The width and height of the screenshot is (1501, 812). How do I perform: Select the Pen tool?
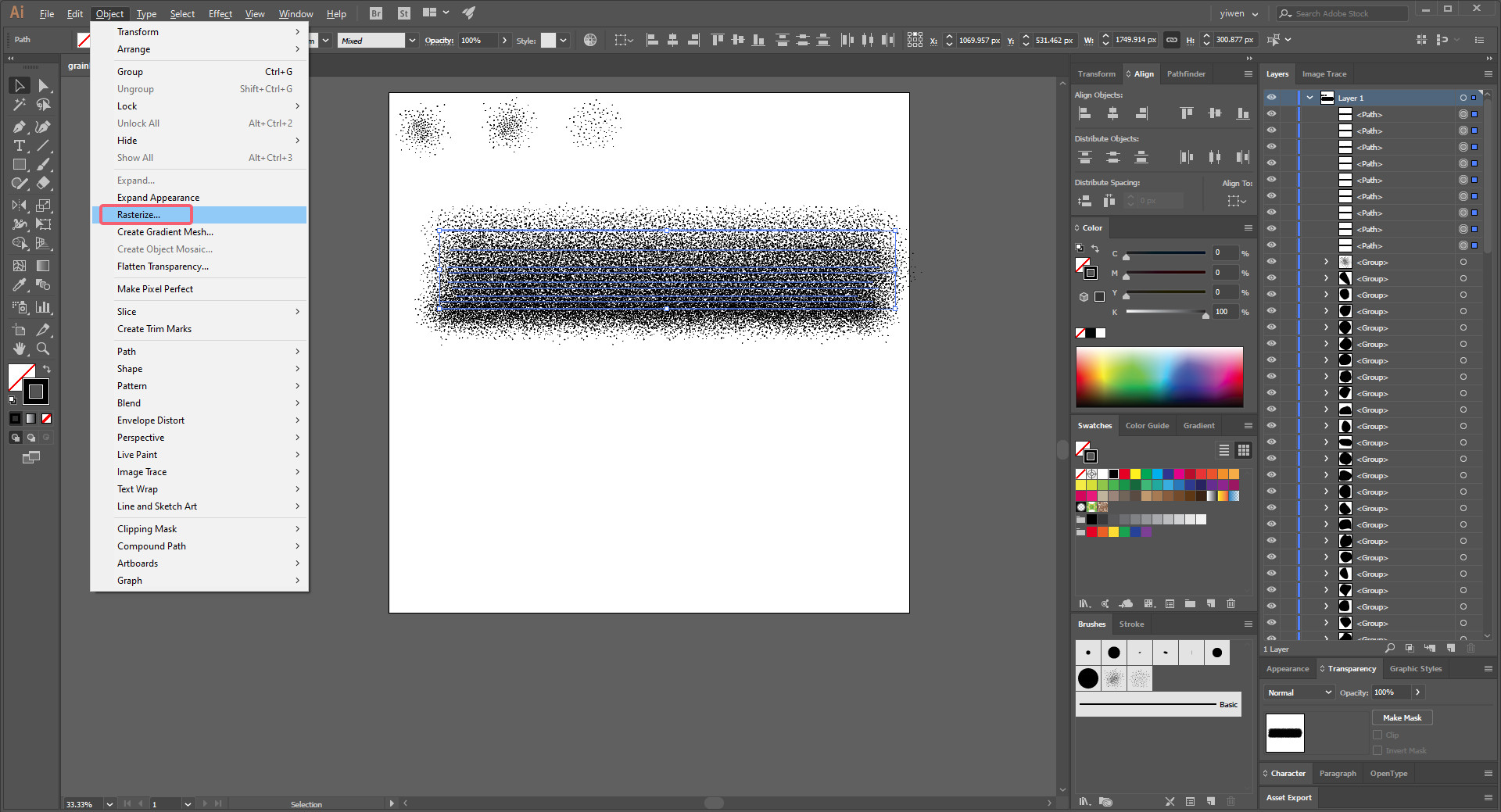(20, 127)
